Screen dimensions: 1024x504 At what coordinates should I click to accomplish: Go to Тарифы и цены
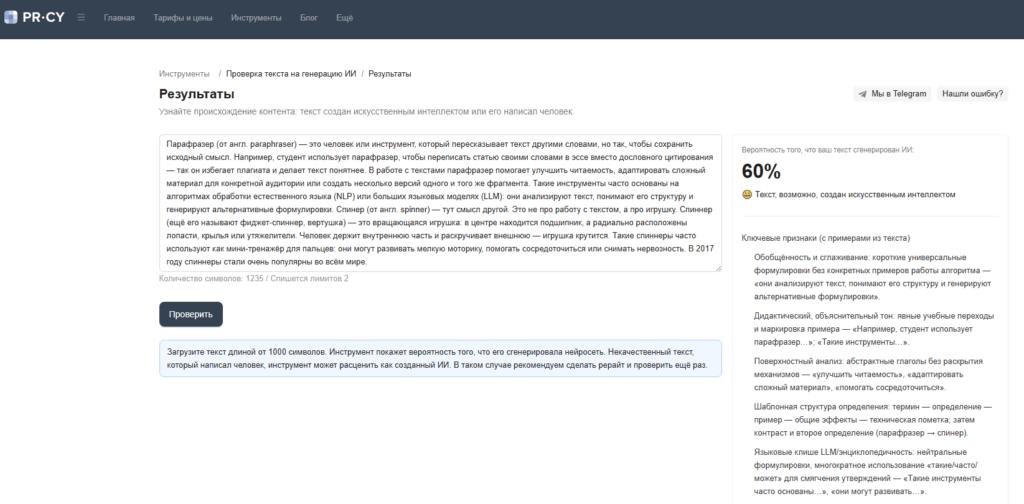[x=183, y=18]
